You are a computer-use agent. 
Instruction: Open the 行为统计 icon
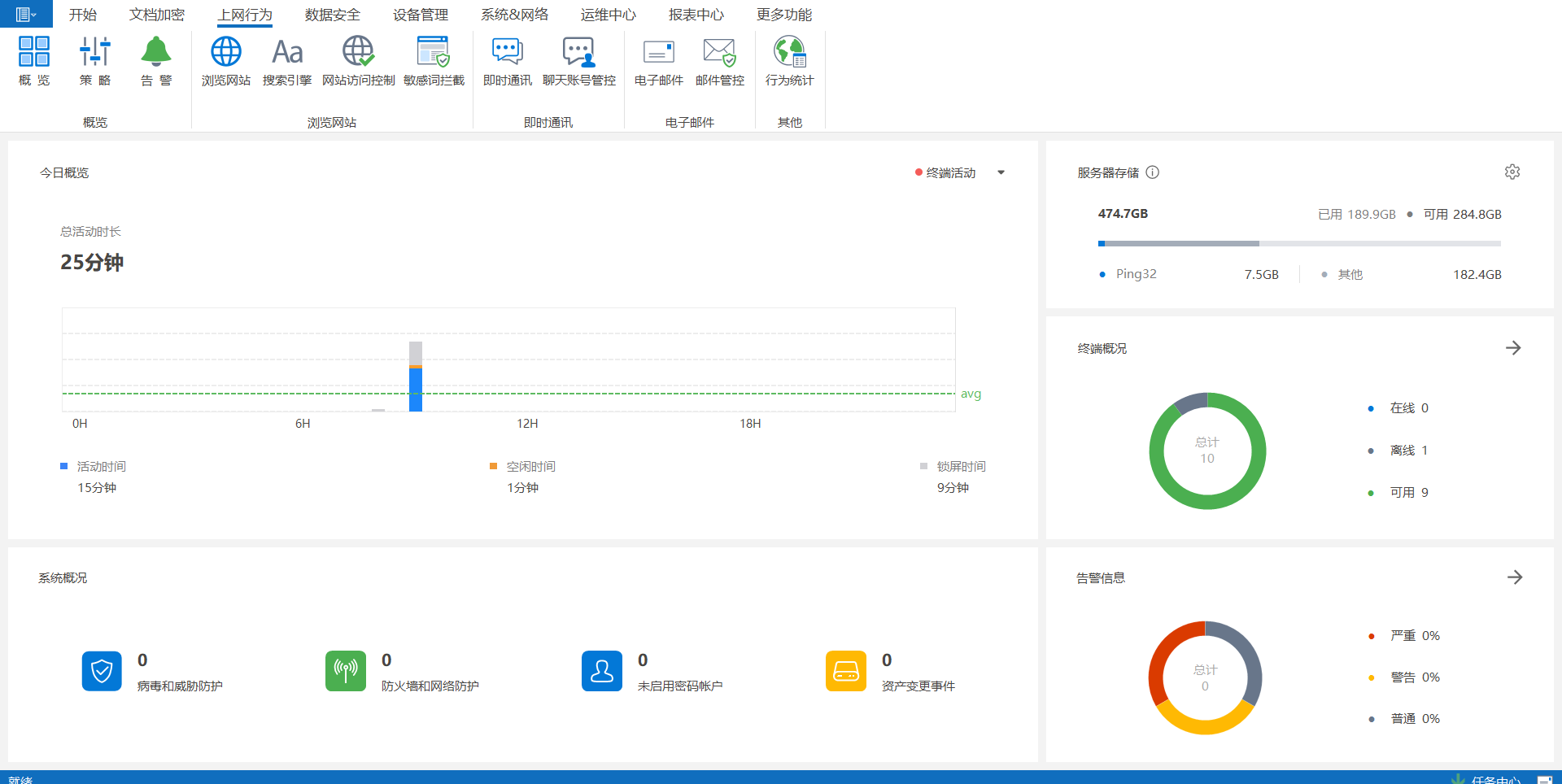pyautogui.click(x=789, y=60)
